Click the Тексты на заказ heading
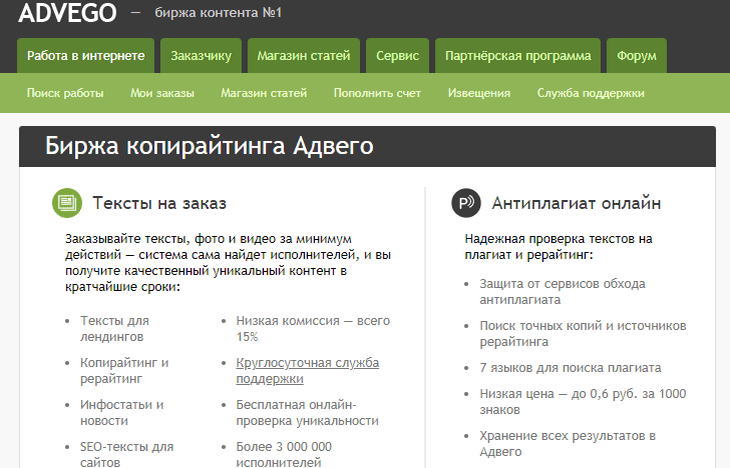The width and height of the screenshot is (730, 468). (x=159, y=203)
